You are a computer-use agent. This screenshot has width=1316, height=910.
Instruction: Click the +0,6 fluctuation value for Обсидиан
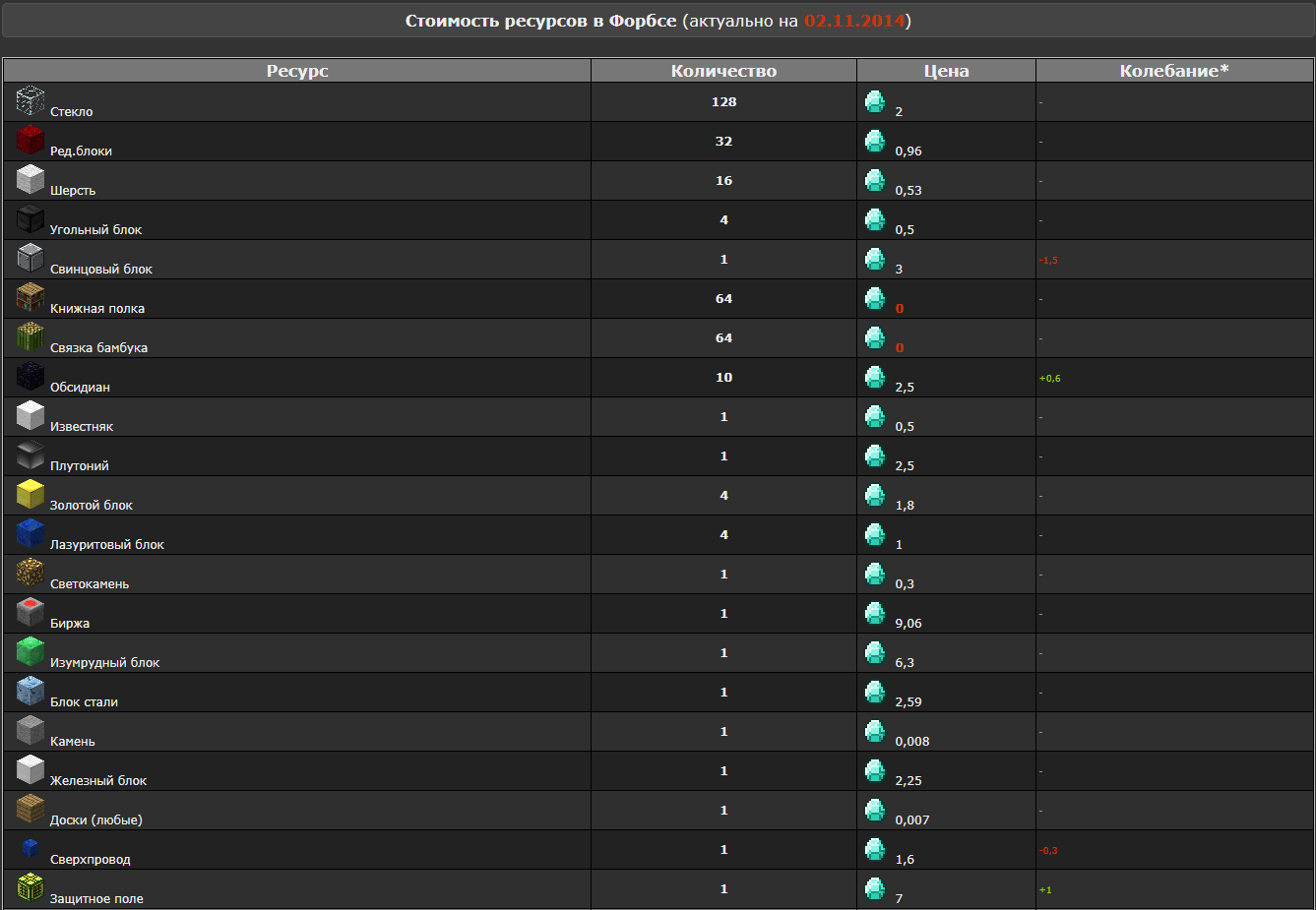point(1049,379)
